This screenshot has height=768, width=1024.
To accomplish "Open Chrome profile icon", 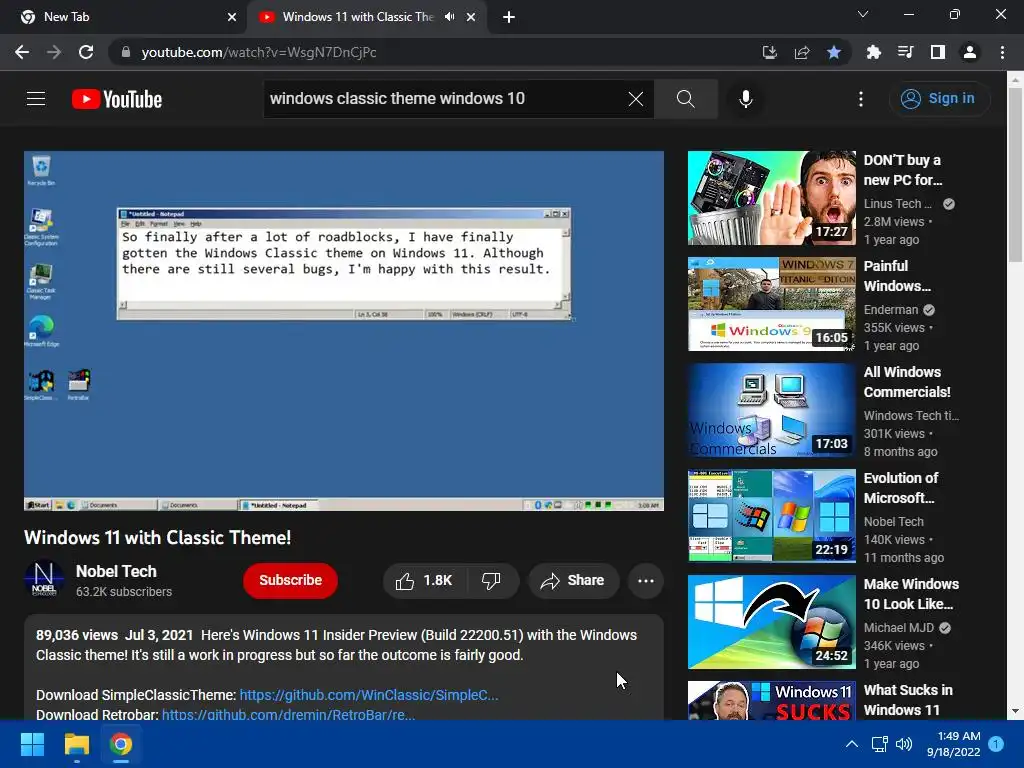I will (970, 52).
